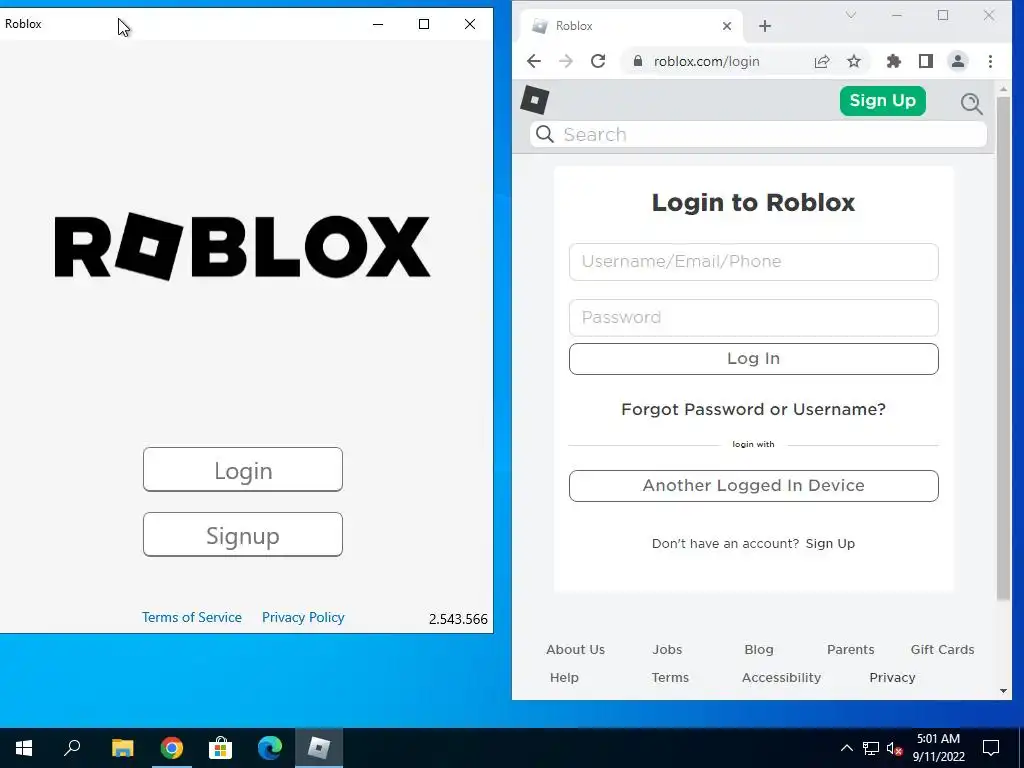The width and height of the screenshot is (1024, 768).
Task: Maximize the Roblox app window
Action: coord(424,24)
